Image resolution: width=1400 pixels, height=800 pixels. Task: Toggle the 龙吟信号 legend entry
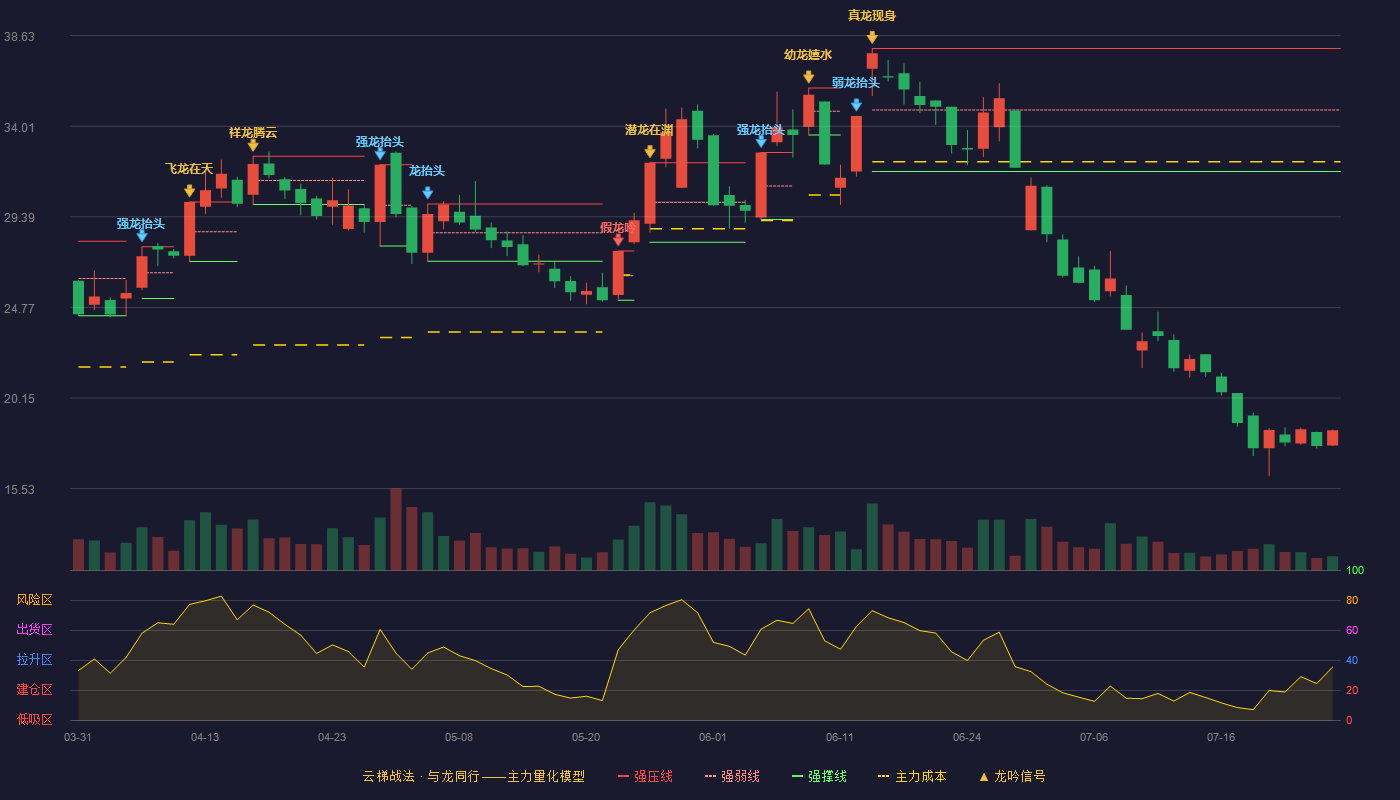click(1011, 776)
